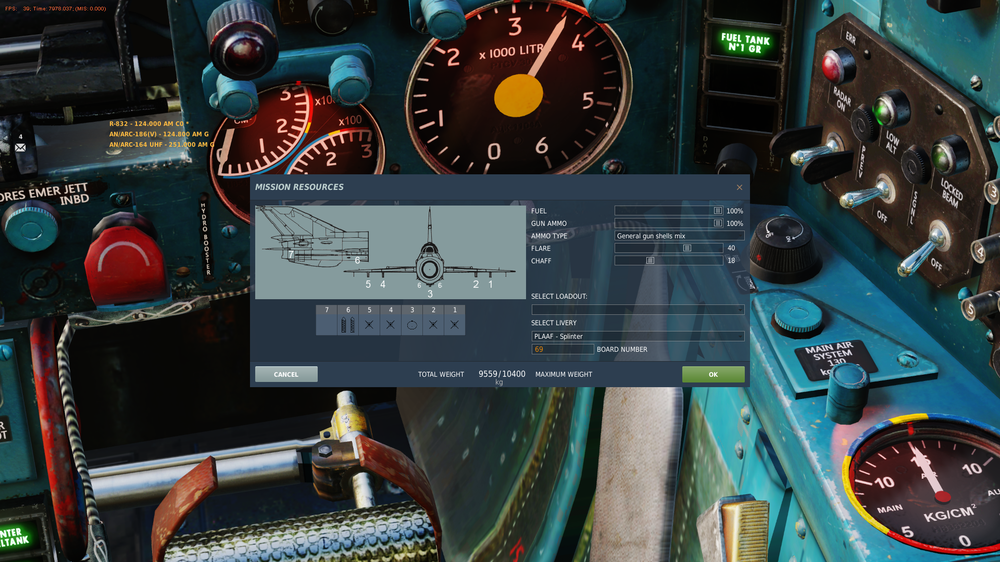The height and width of the screenshot is (562, 1000).
Task: Click the CANCEL button
Action: (x=286, y=374)
